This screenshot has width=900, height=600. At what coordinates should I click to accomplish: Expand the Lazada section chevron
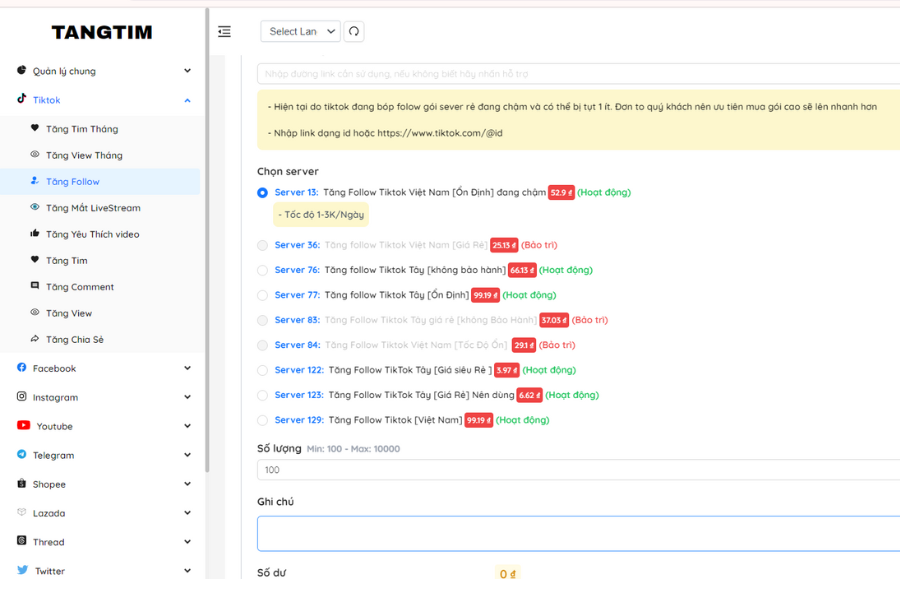(187, 513)
